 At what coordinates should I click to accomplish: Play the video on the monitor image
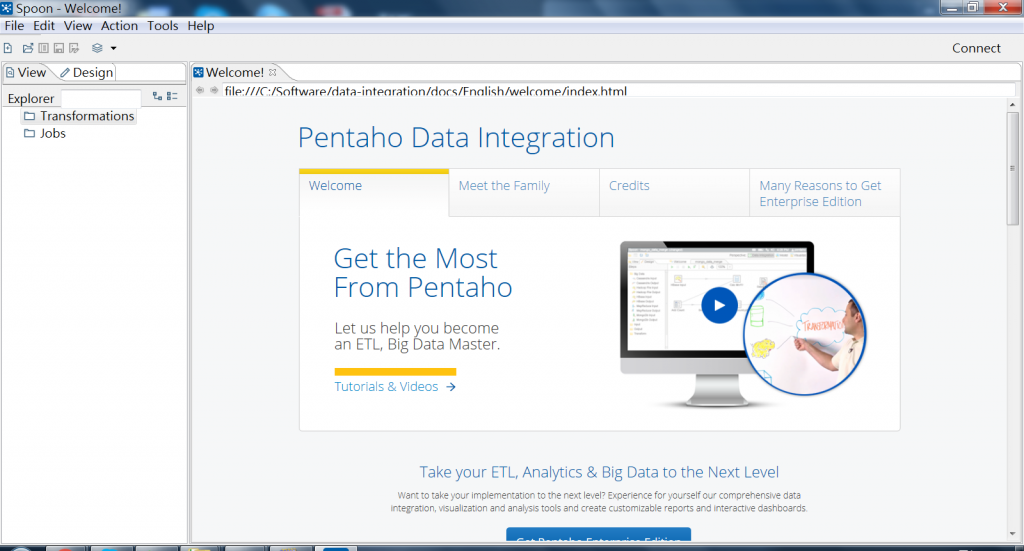(x=720, y=305)
